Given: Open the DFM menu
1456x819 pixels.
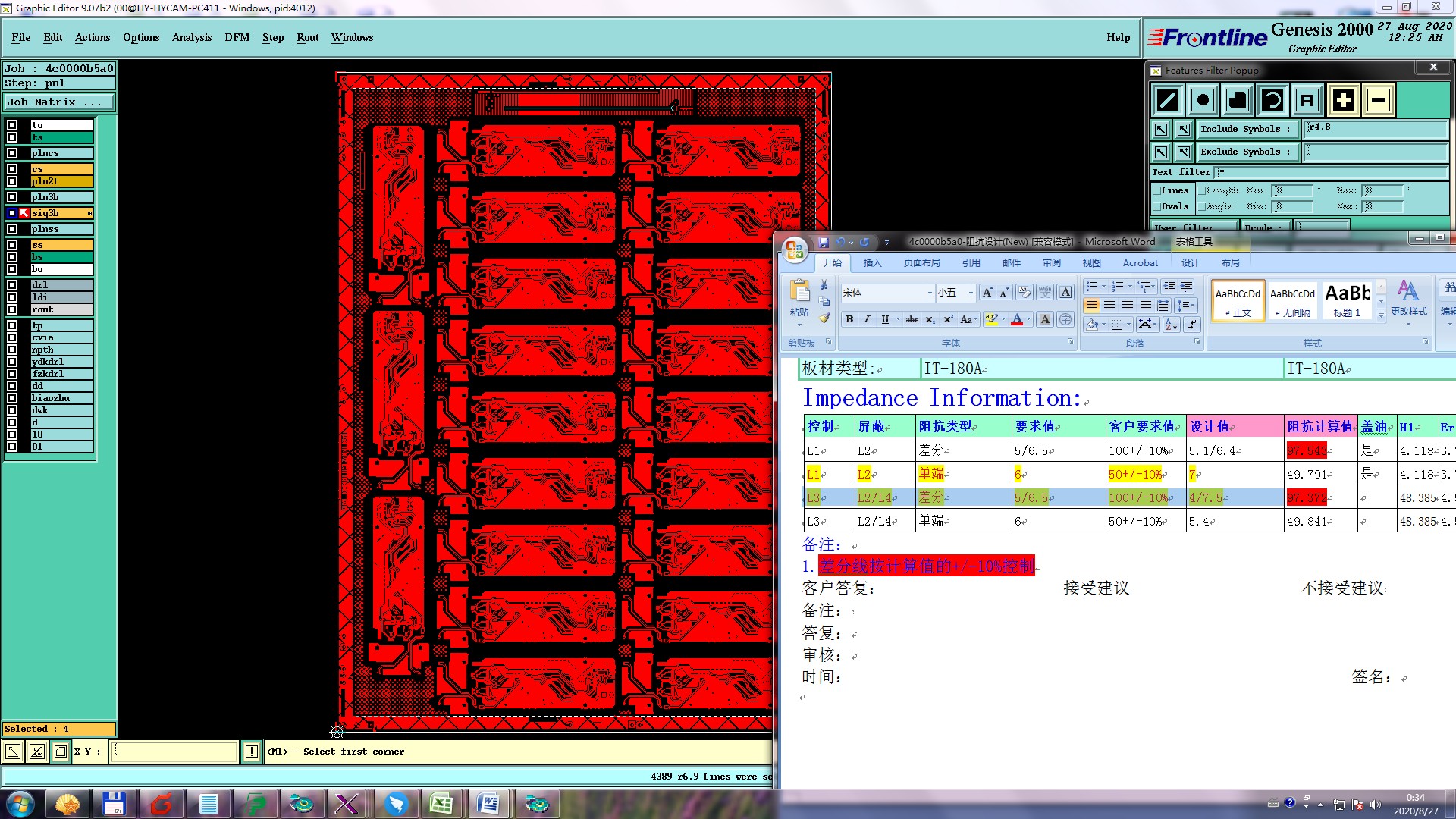Looking at the screenshot, I should click(x=237, y=37).
